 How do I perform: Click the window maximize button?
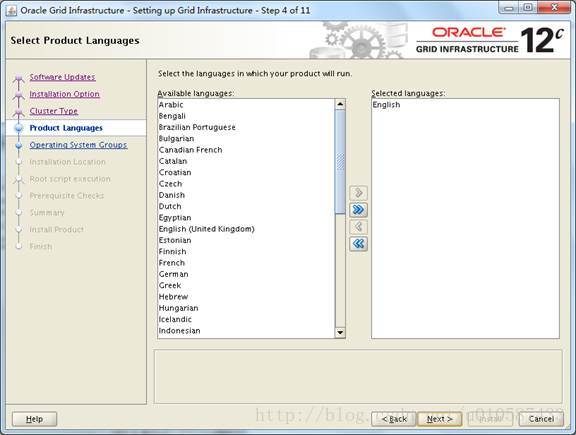(x=528, y=7)
